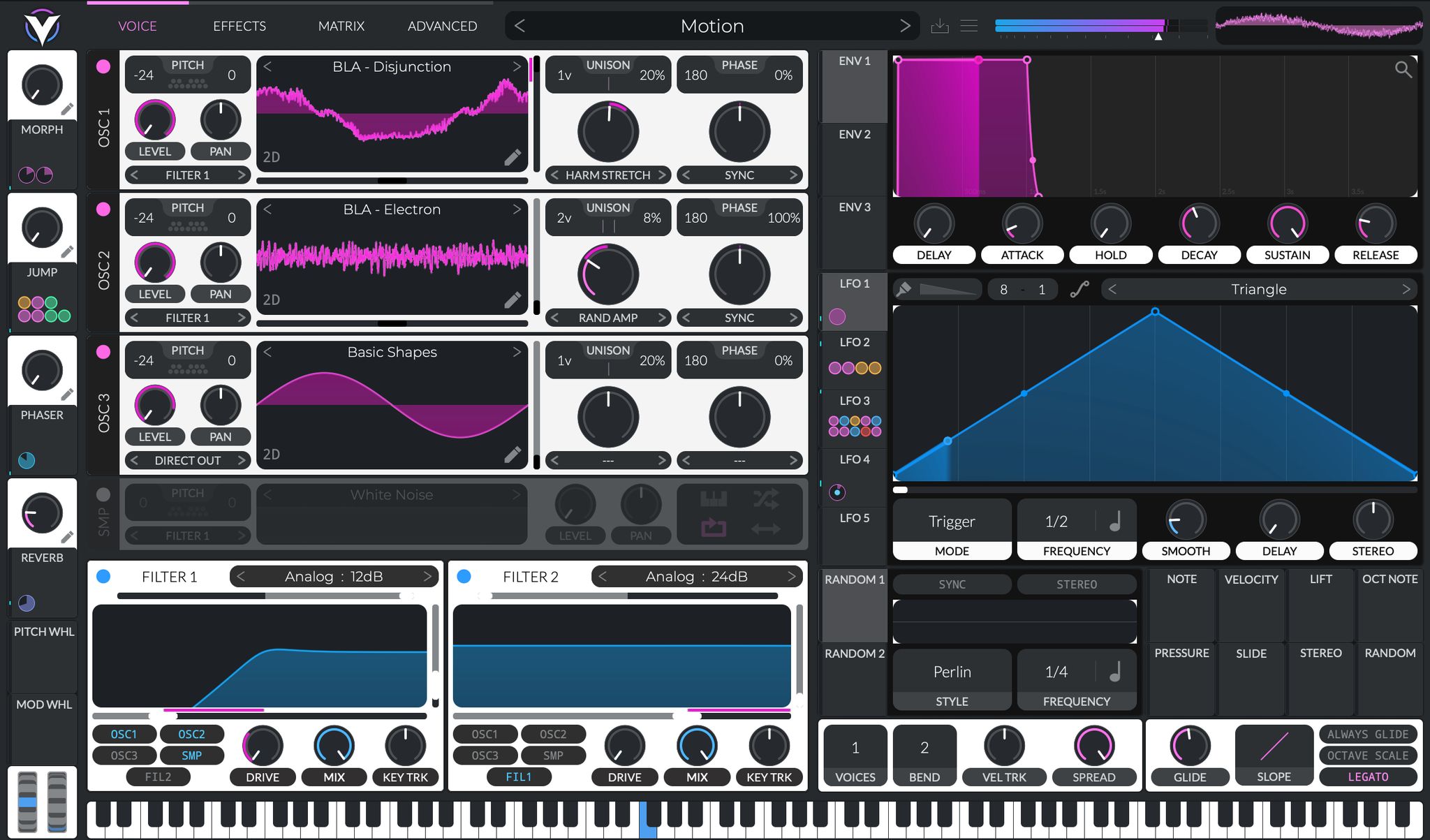Toggle FILTER 2 on/off switch
This screenshot has width=1430, height=840.
(x=464, y=576)
